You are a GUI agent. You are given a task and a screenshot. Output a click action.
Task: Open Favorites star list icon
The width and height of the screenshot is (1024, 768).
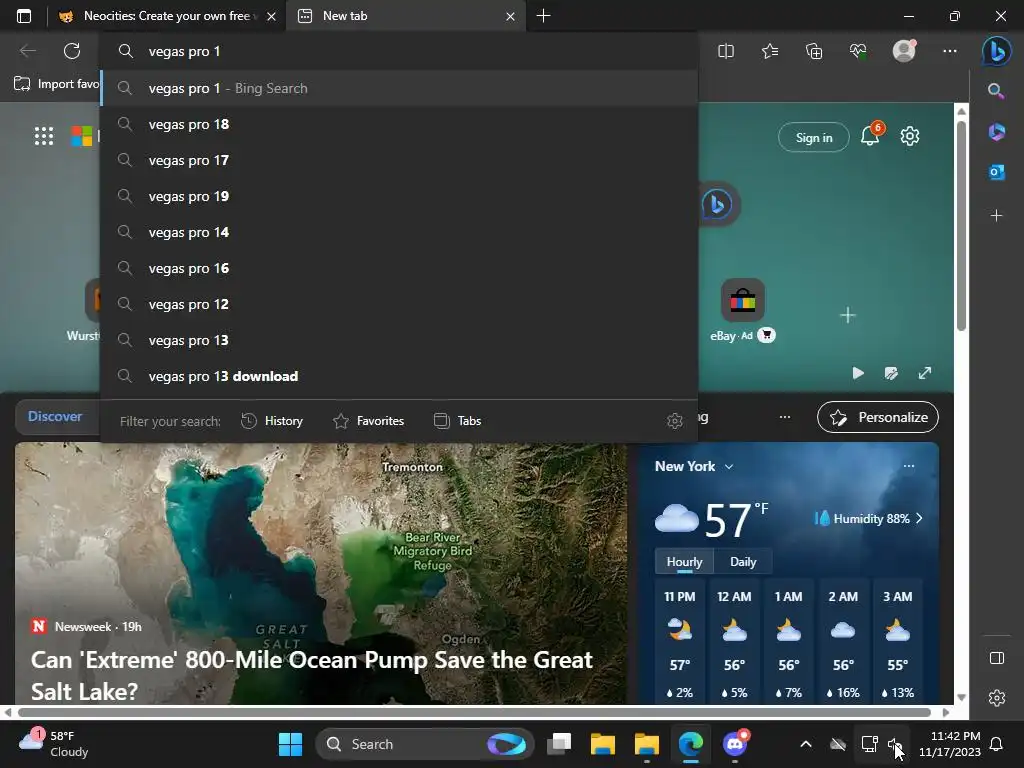(x=770, y=51)
